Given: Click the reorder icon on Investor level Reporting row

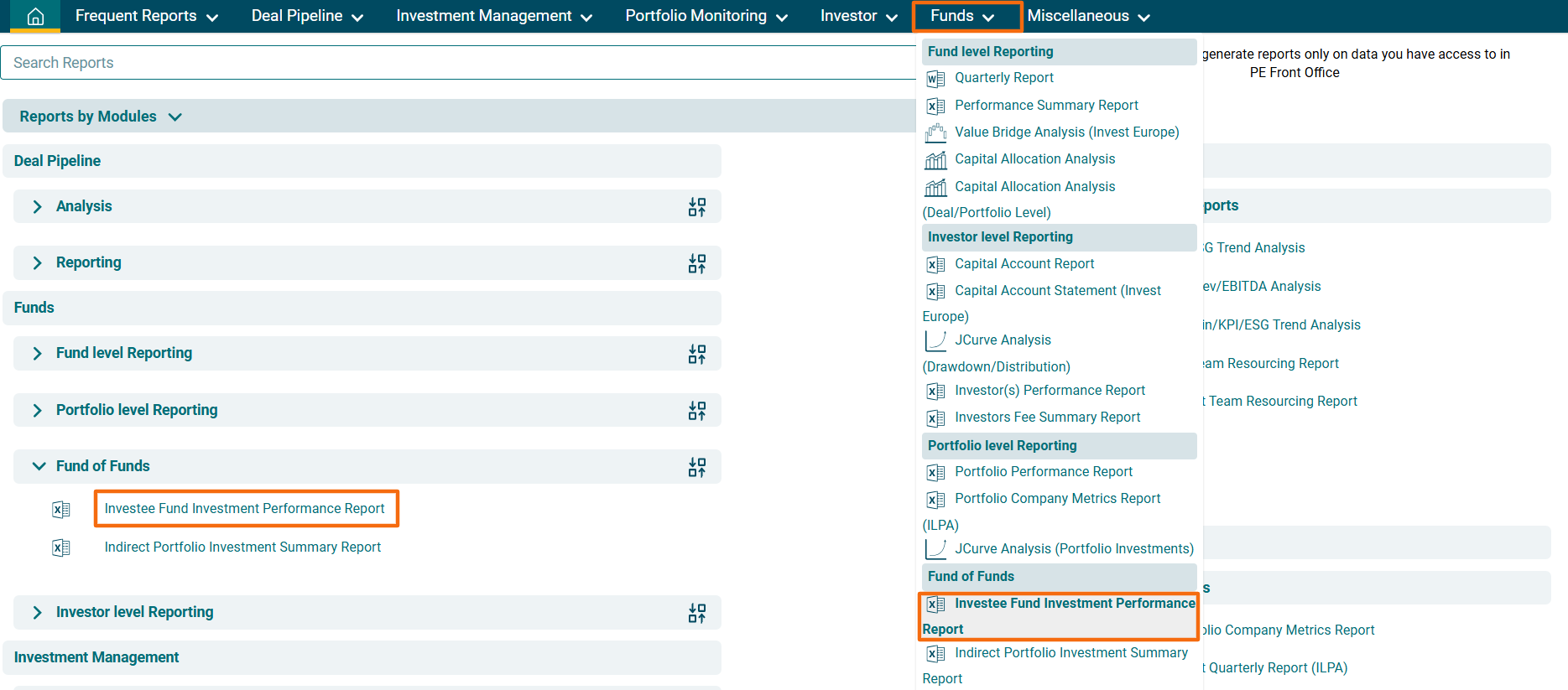Looking at the screenshot, I should pos(696,614).
